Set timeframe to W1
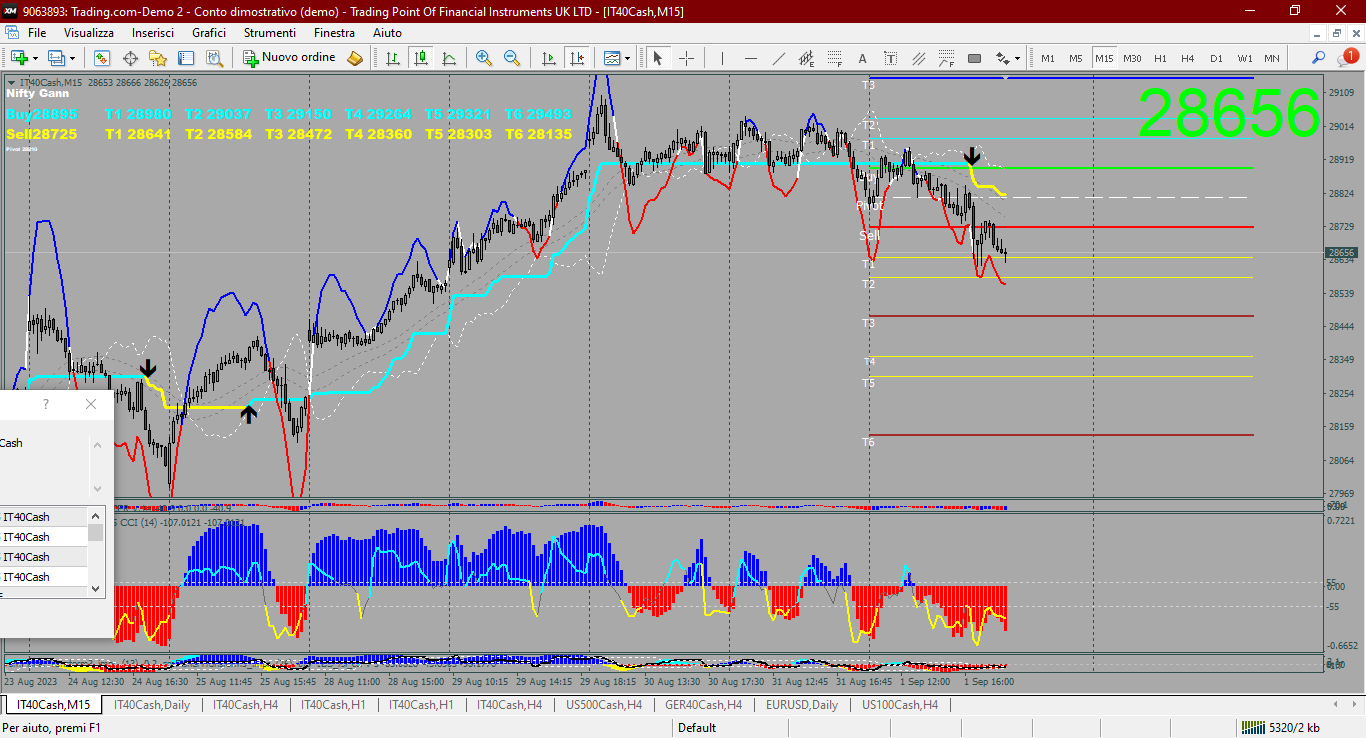The width and height of the screenshot is (1366, 738). [x=1244, y=58]
